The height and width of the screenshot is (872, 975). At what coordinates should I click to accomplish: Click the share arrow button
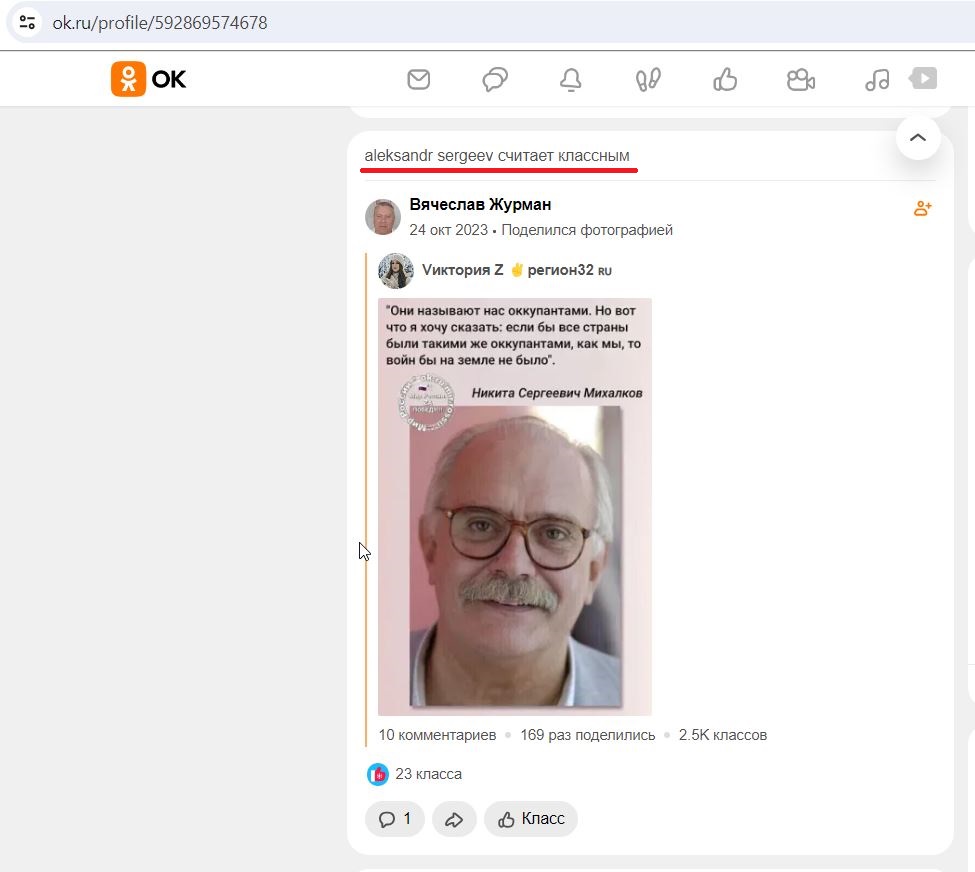point(454,819)
